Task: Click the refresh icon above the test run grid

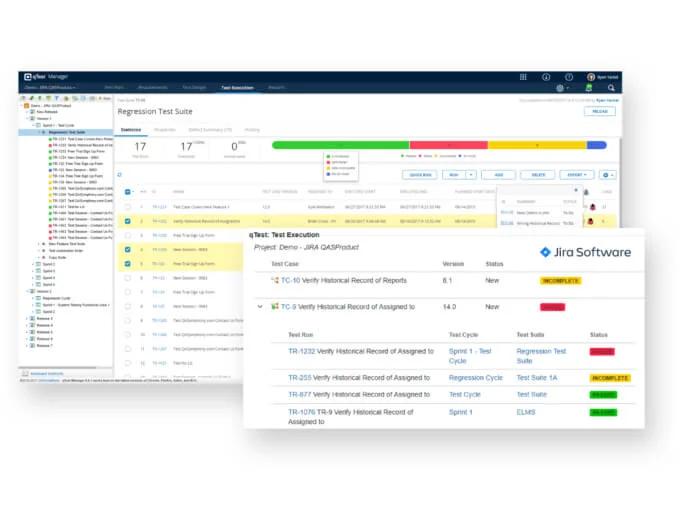Action: tap(120, 174)
